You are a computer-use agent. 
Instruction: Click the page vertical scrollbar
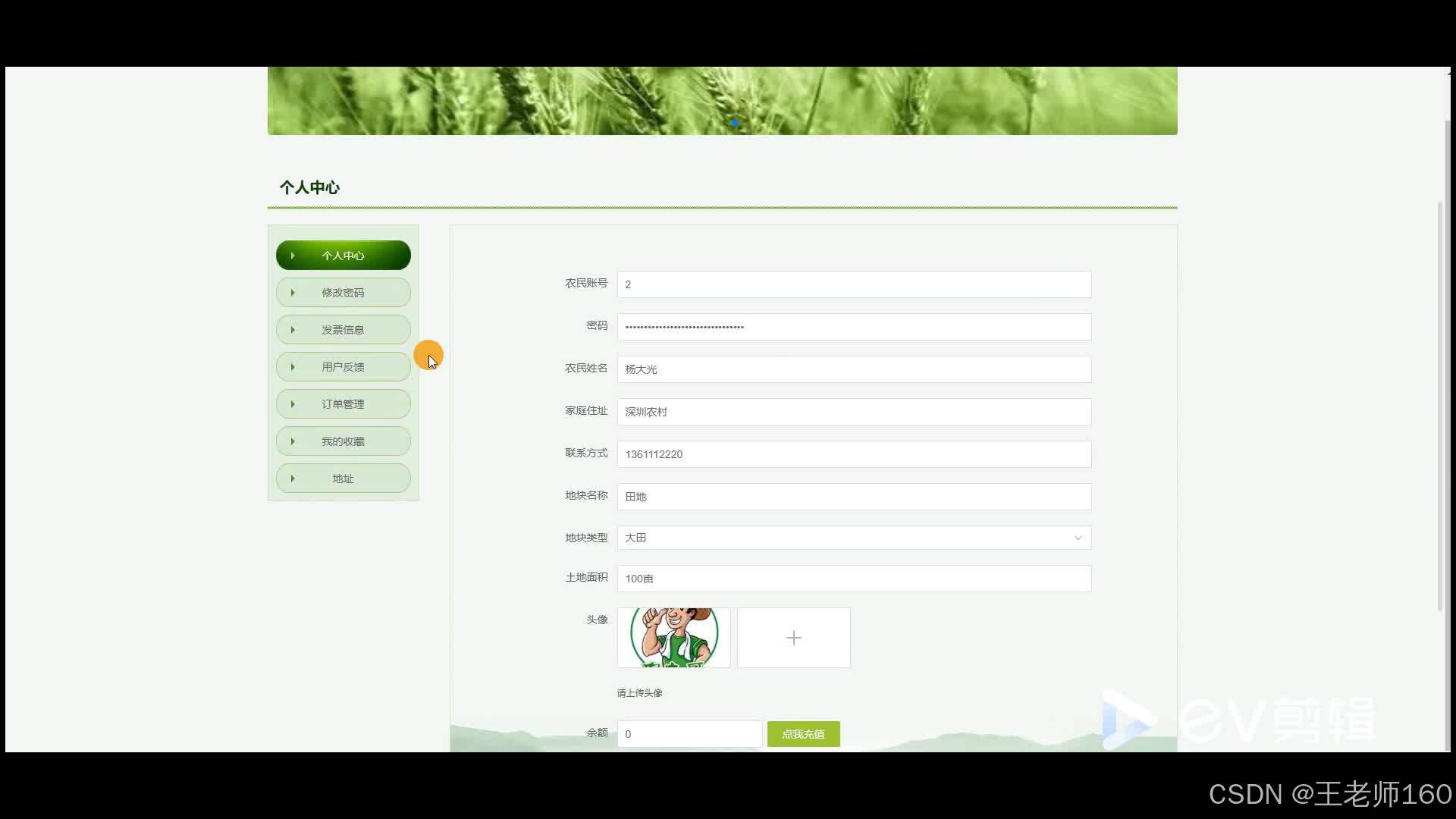click(x=1440, y=406)
